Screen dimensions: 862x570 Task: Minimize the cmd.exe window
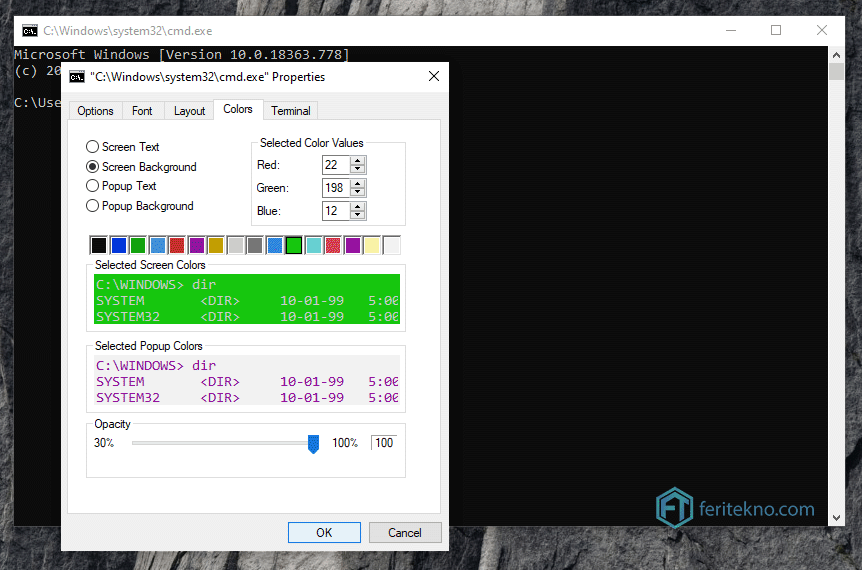731,31
